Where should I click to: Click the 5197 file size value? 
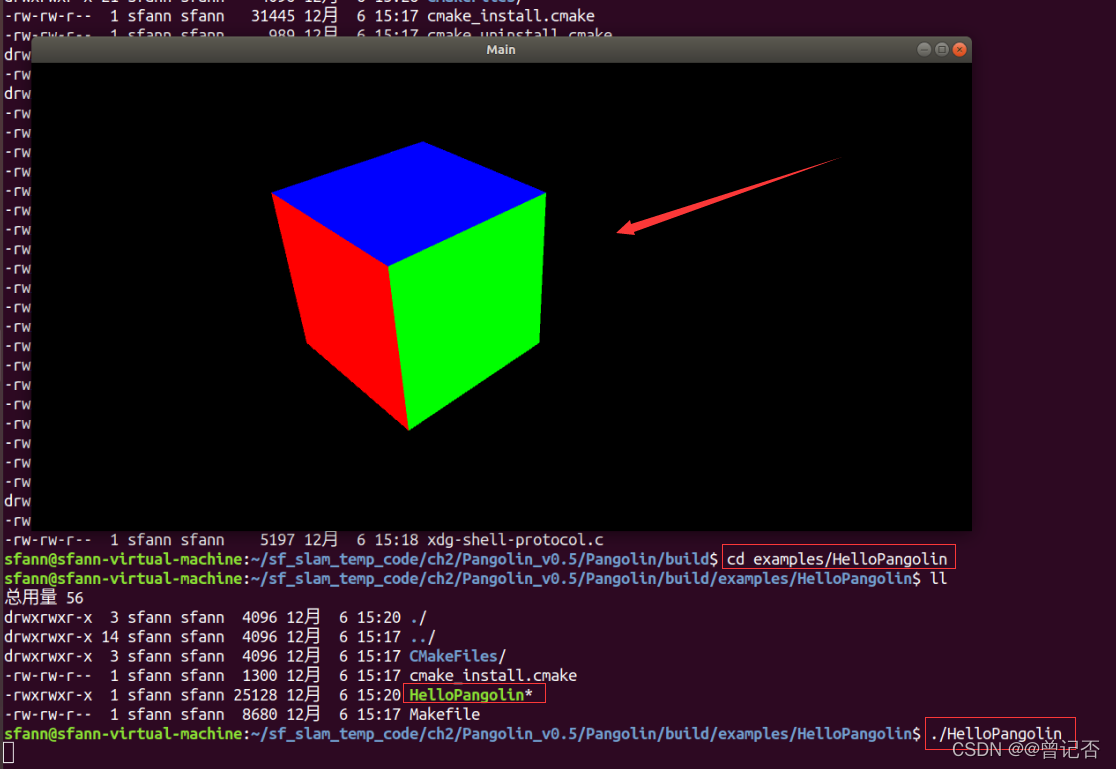pos(278,540)
